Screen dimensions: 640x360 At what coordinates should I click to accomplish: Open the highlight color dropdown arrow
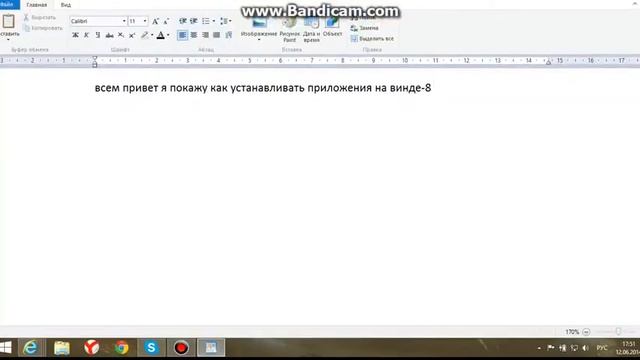coord(152,35)
